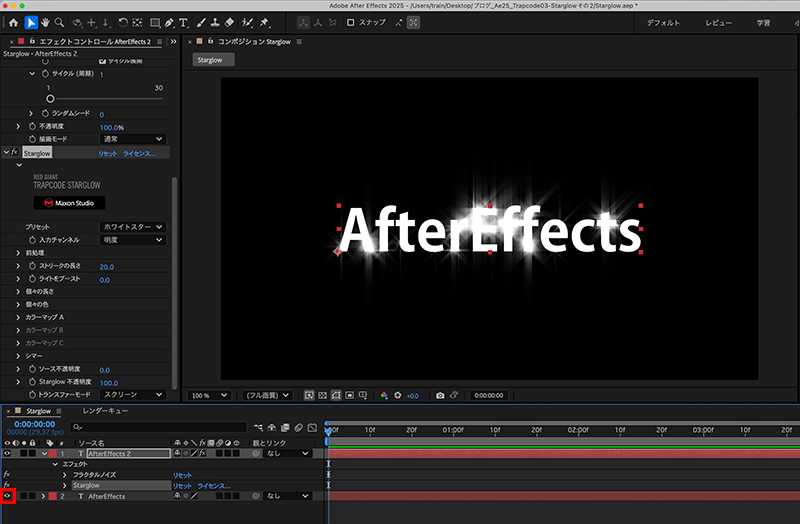Expand layer 2 AfterEffects in timeline

tap(43, 496)
